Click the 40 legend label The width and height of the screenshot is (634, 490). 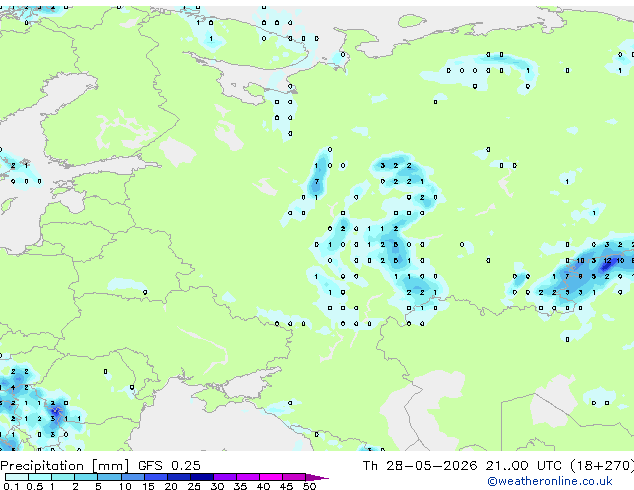coord(263,486)
